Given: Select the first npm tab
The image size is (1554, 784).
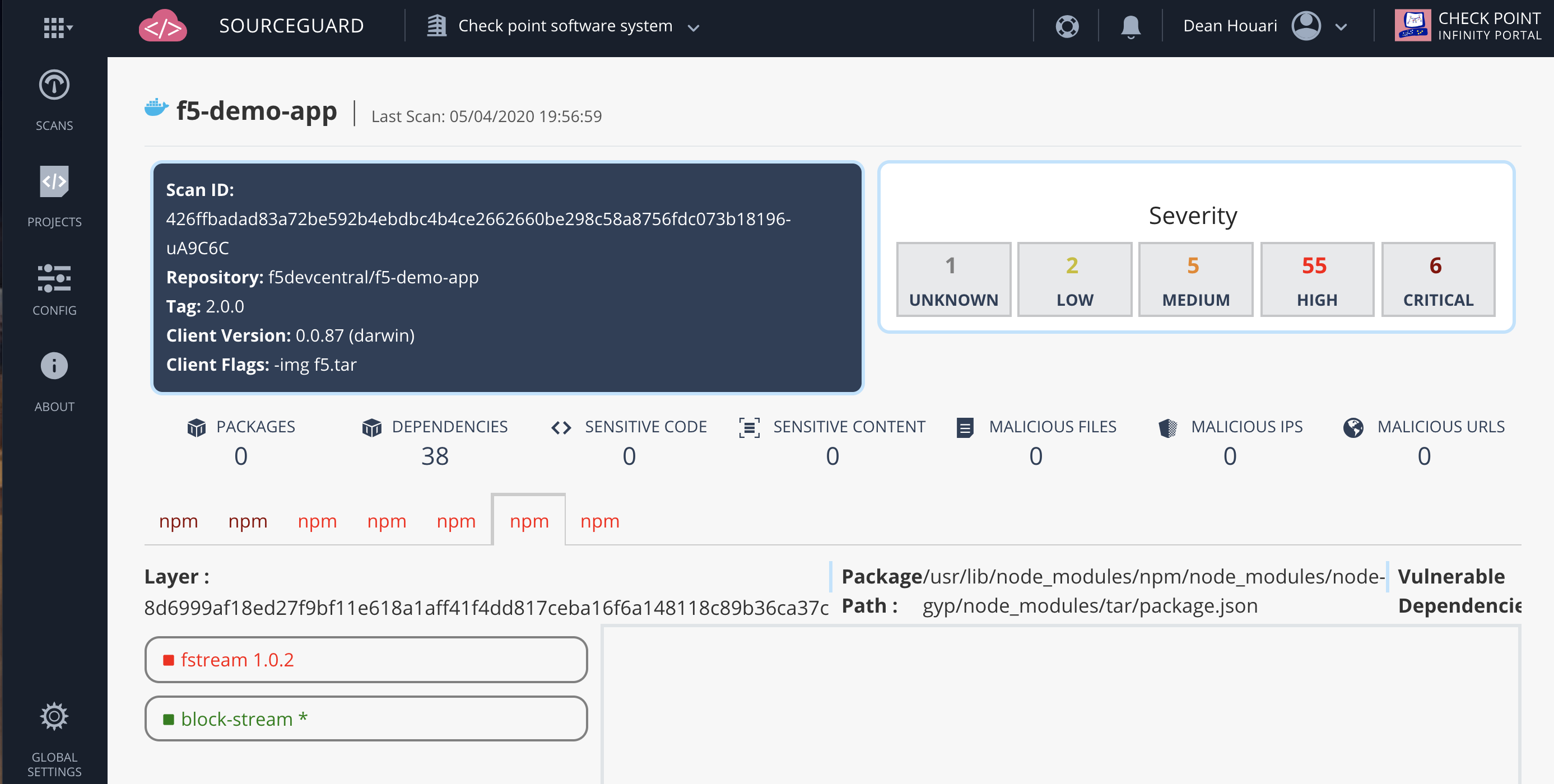Looking at the screenshot, I should (x=179, y=520).
